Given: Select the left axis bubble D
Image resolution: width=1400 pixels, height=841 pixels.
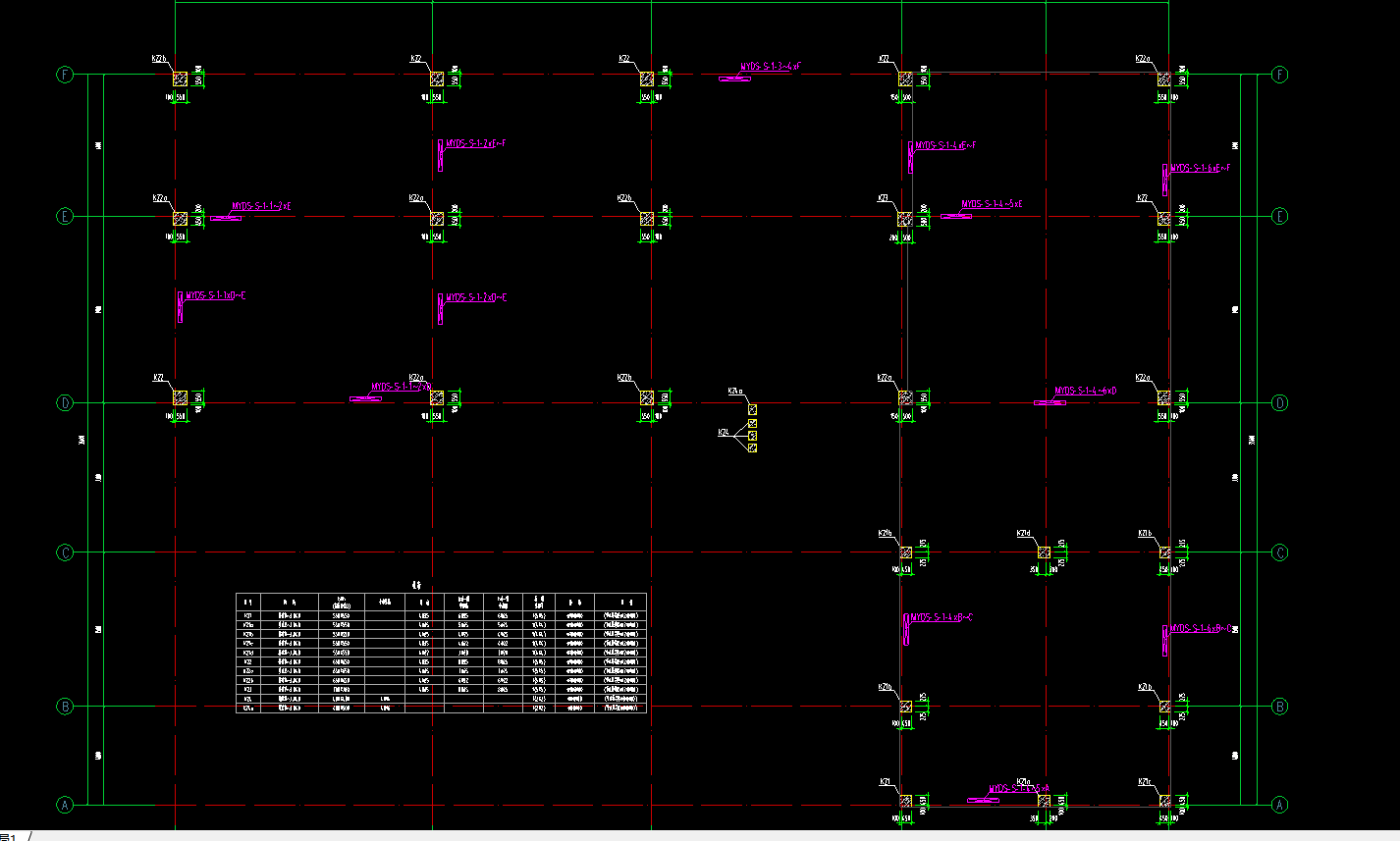Looking at the screenshot, I should point(65,403).
